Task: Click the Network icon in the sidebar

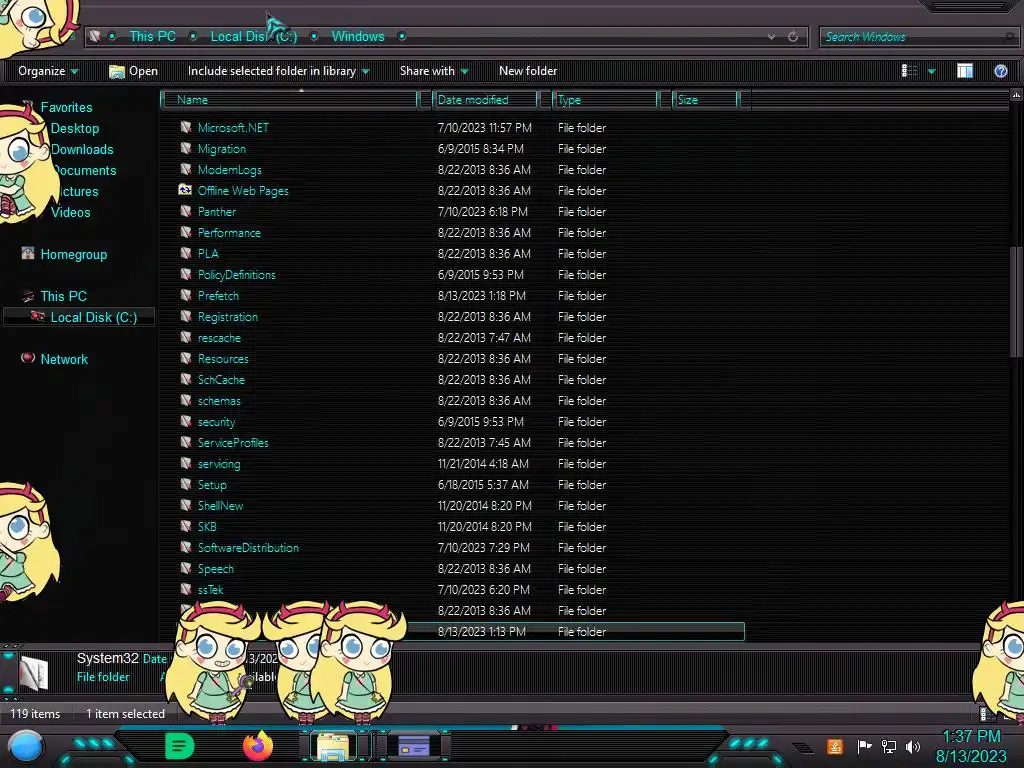Action: click(27, 358)
